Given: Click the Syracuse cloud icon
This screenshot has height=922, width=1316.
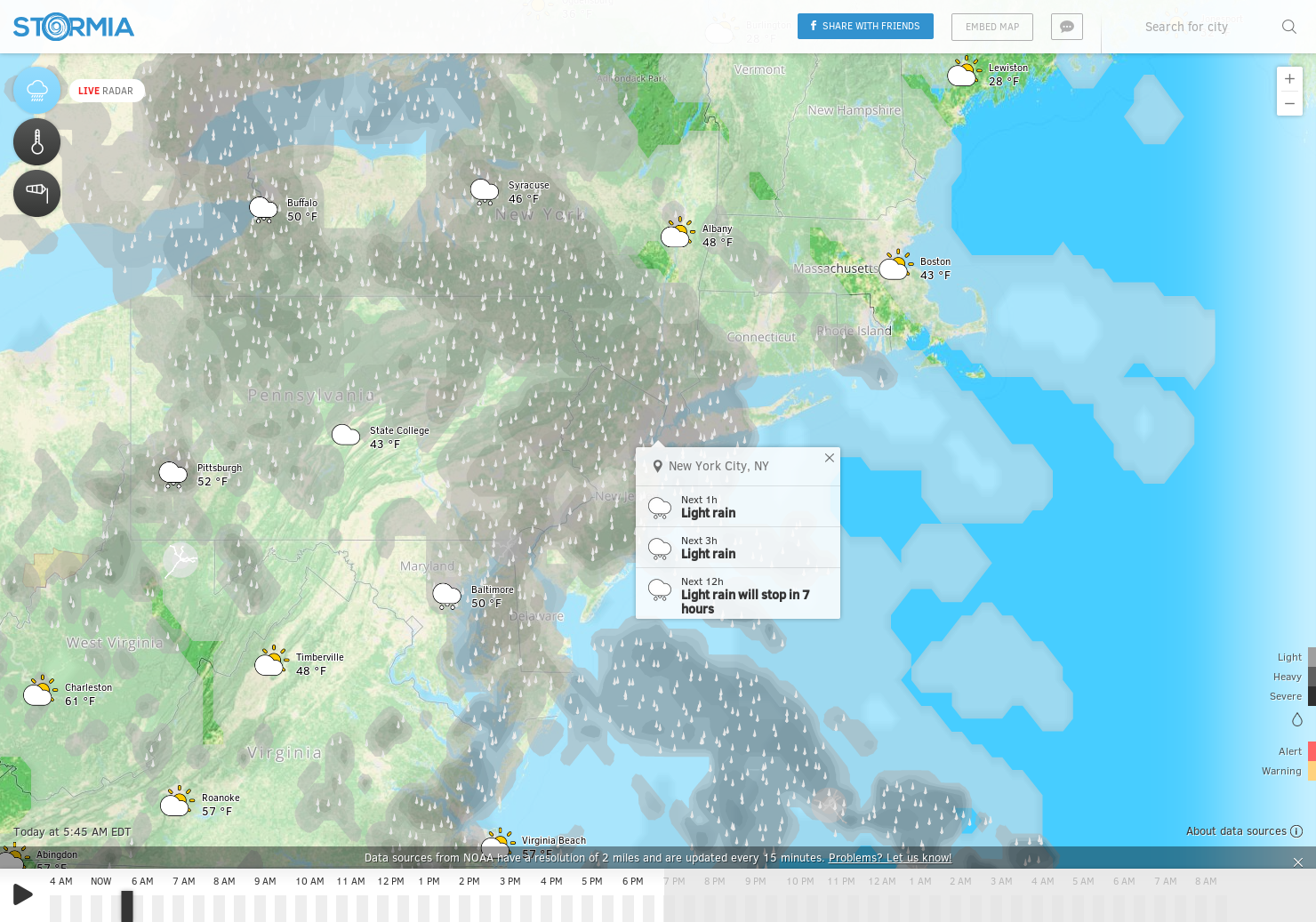Looking at the screenshot, I should point(485,192).
